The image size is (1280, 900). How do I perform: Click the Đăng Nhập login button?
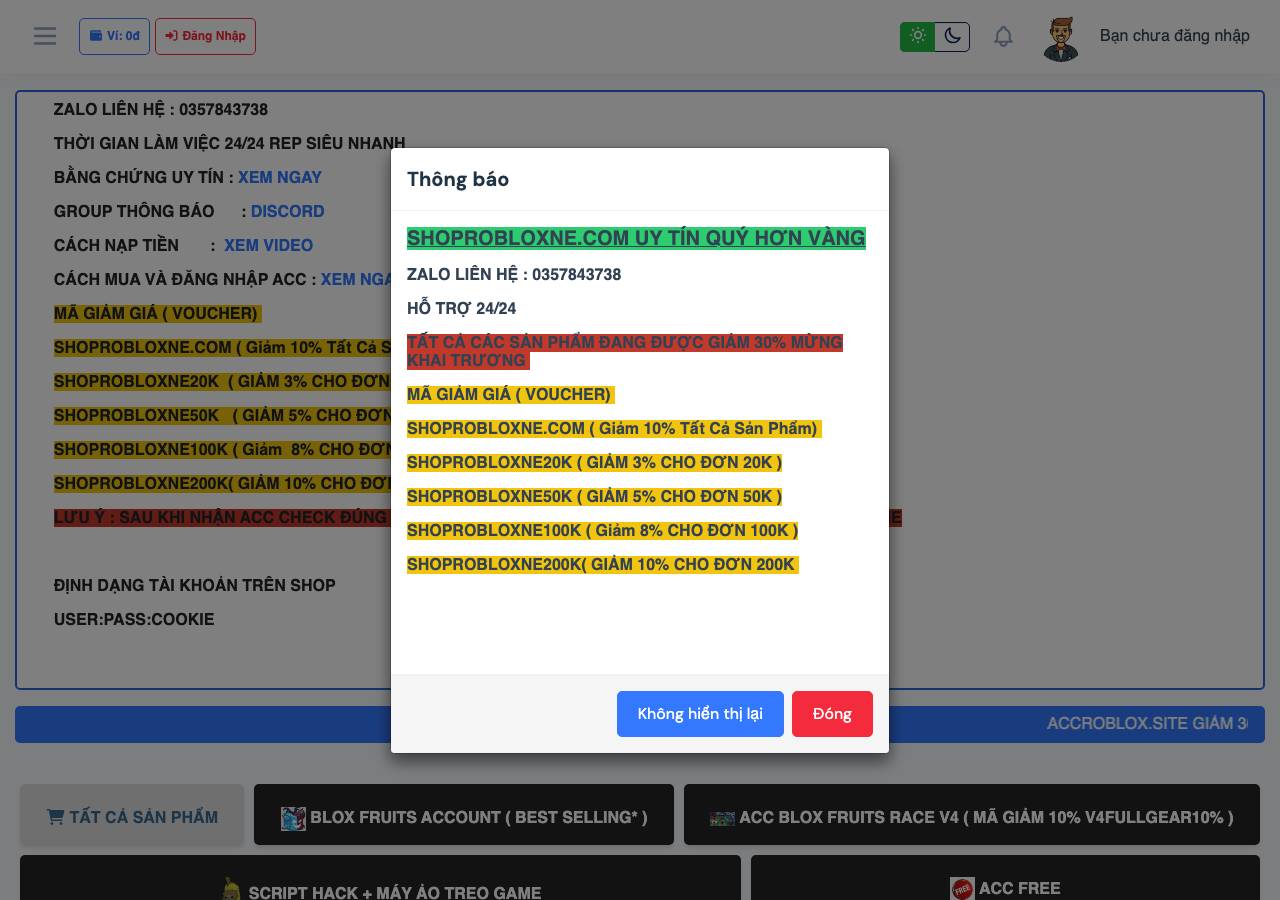(x=205, y=36)
